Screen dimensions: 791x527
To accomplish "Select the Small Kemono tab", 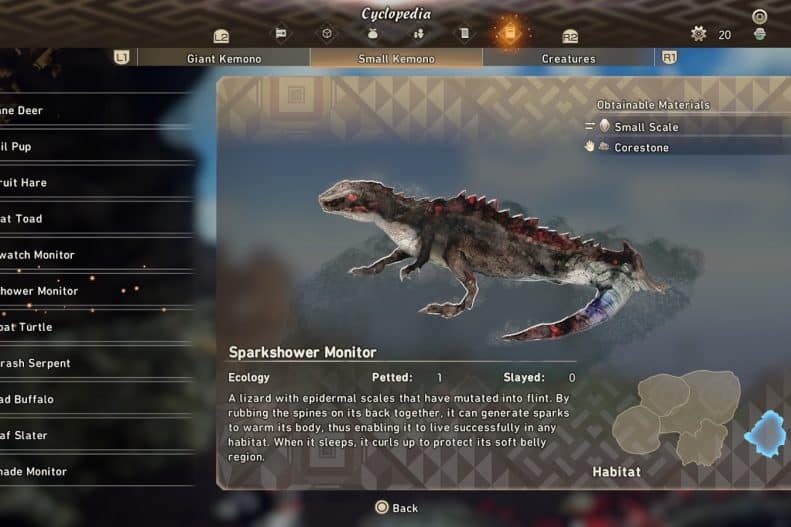I will tap(397, 58).
